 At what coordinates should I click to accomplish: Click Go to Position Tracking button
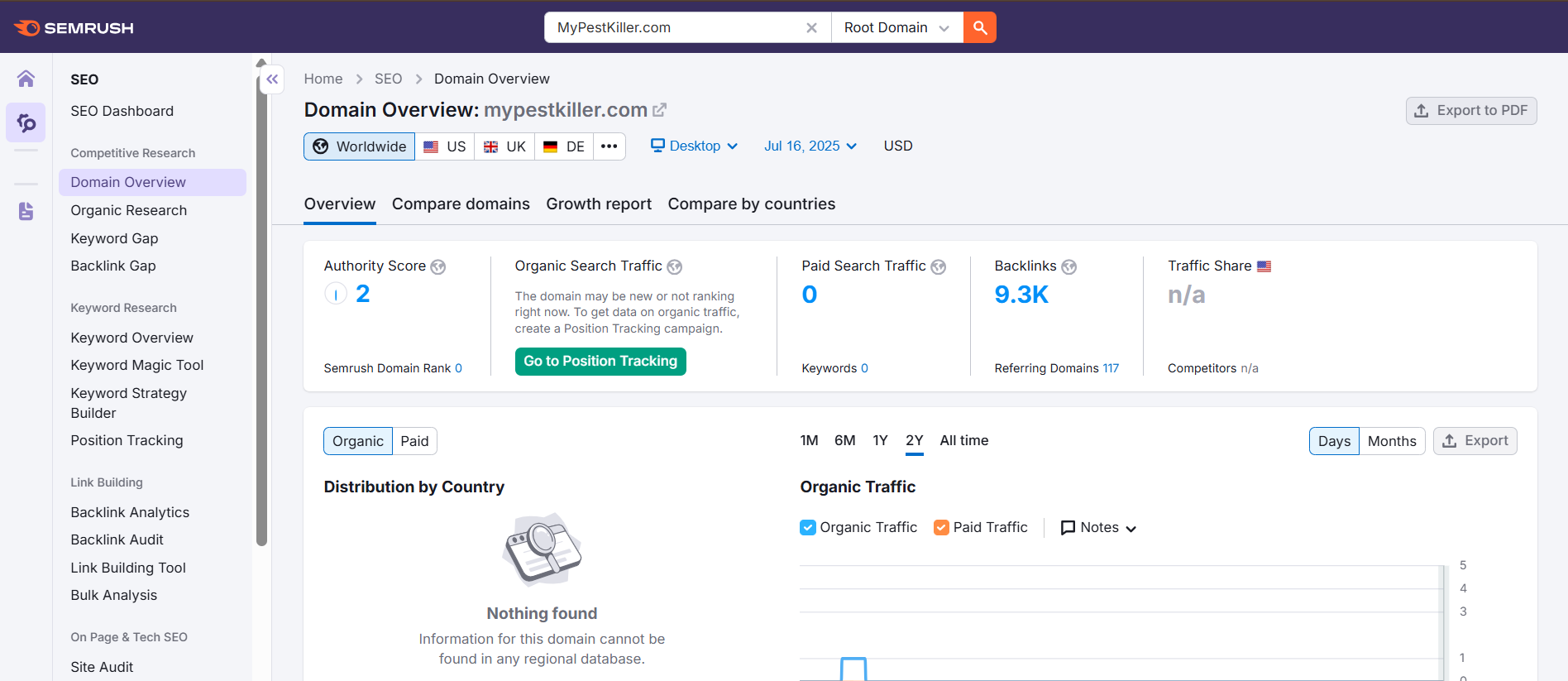point(600,362)
